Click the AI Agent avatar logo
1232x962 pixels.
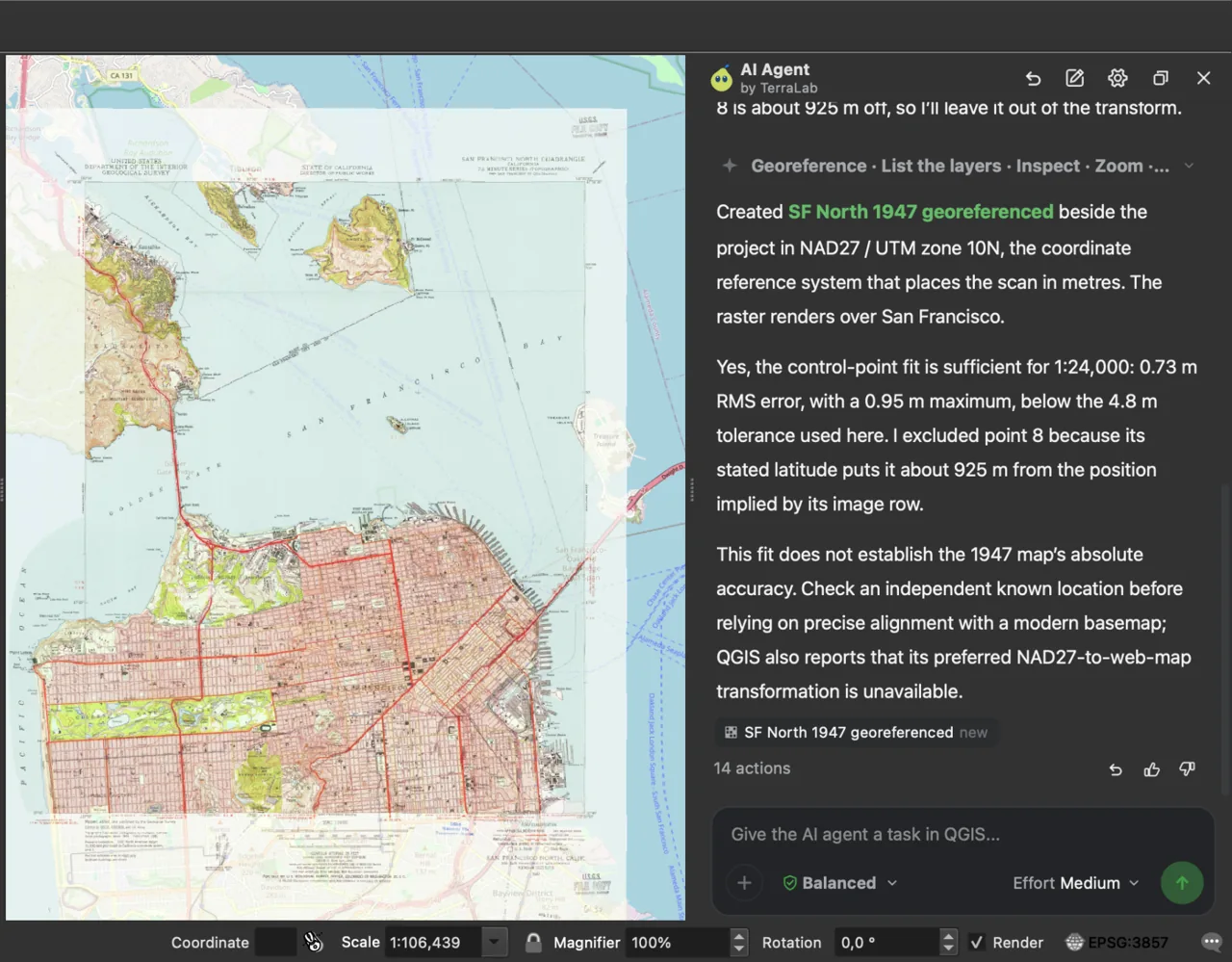coord(721,78)
